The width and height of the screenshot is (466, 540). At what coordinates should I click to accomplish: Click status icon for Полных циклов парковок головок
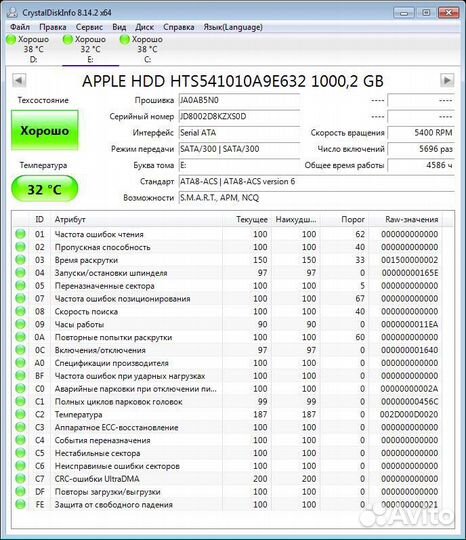pyautogui.click(x=20, y=402)
